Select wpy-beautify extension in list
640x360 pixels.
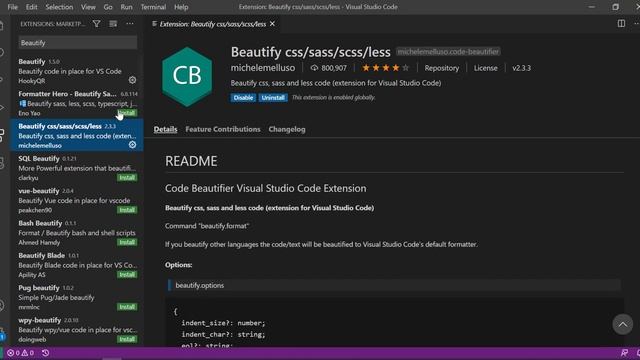pyautogui.click(x=77, y=329)
